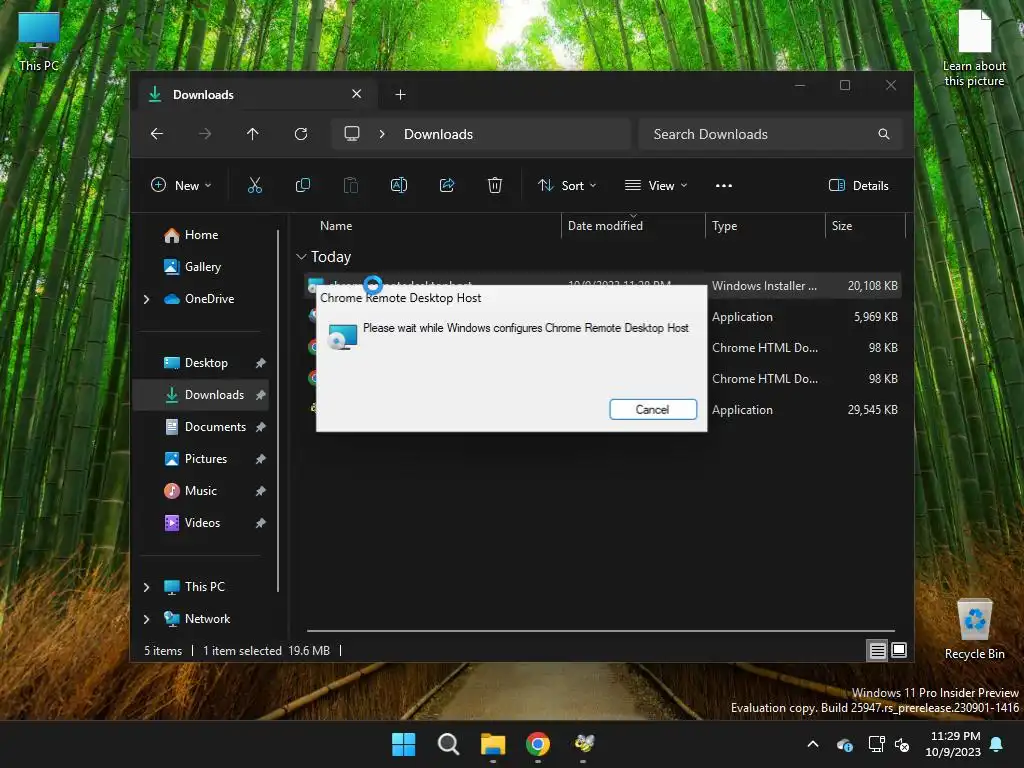The width and height of the screenshot is (1024, 768).
Task: Switch to large thumbnails view icon
Action: (x=899, y=650)
